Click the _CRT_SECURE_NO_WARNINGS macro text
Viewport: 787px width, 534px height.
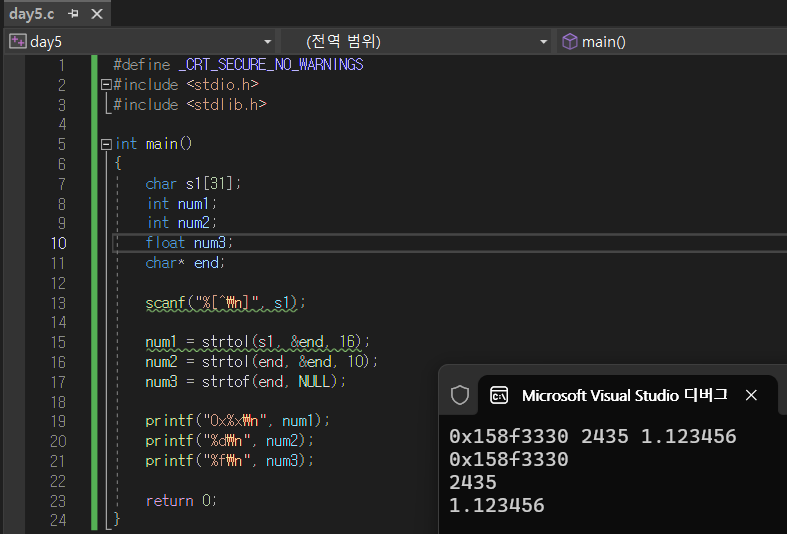[271, 65]
